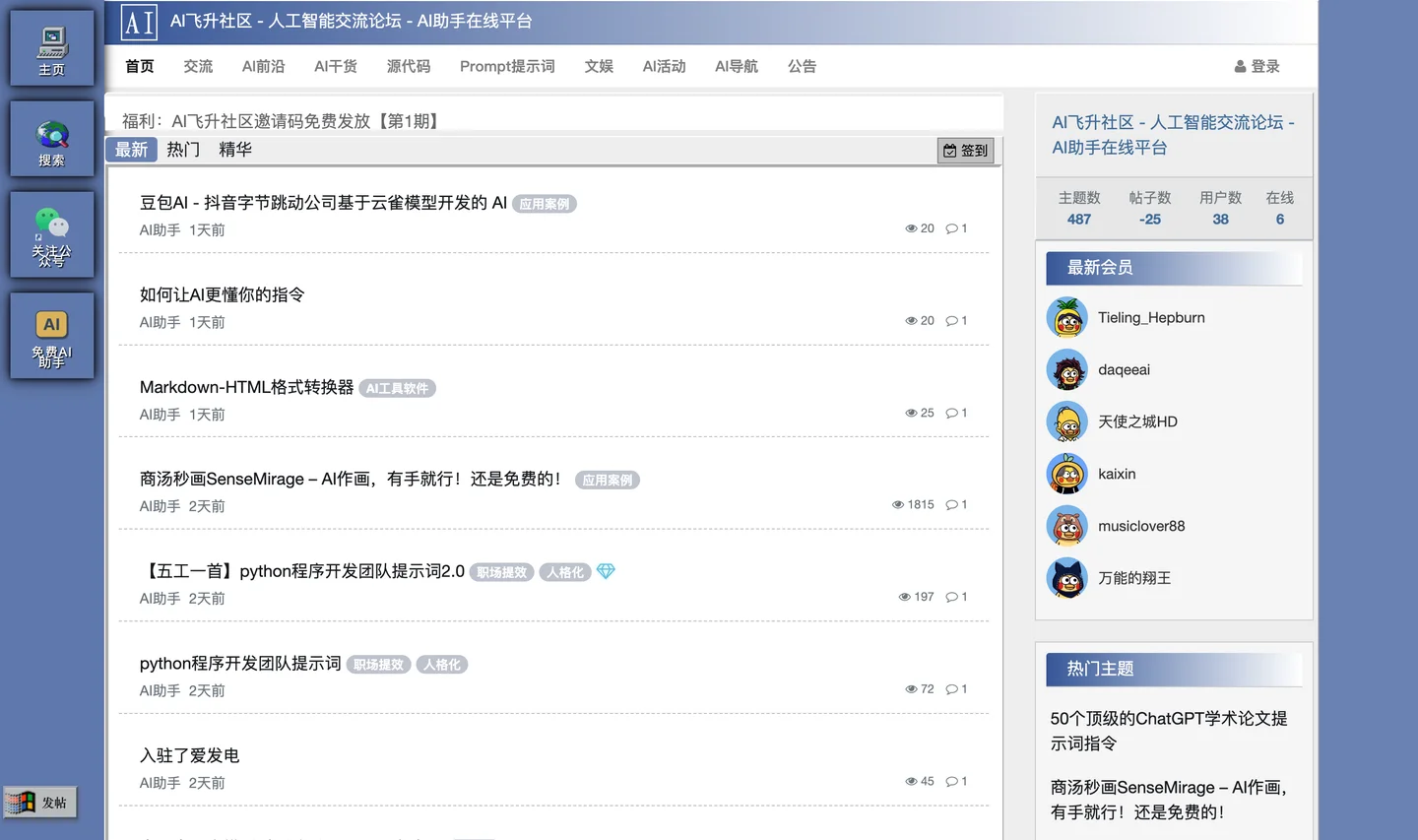The image size is (1418, 840).
Task: Click the 应用案例 tag on 豆包AI post
Action: point(545,204)
